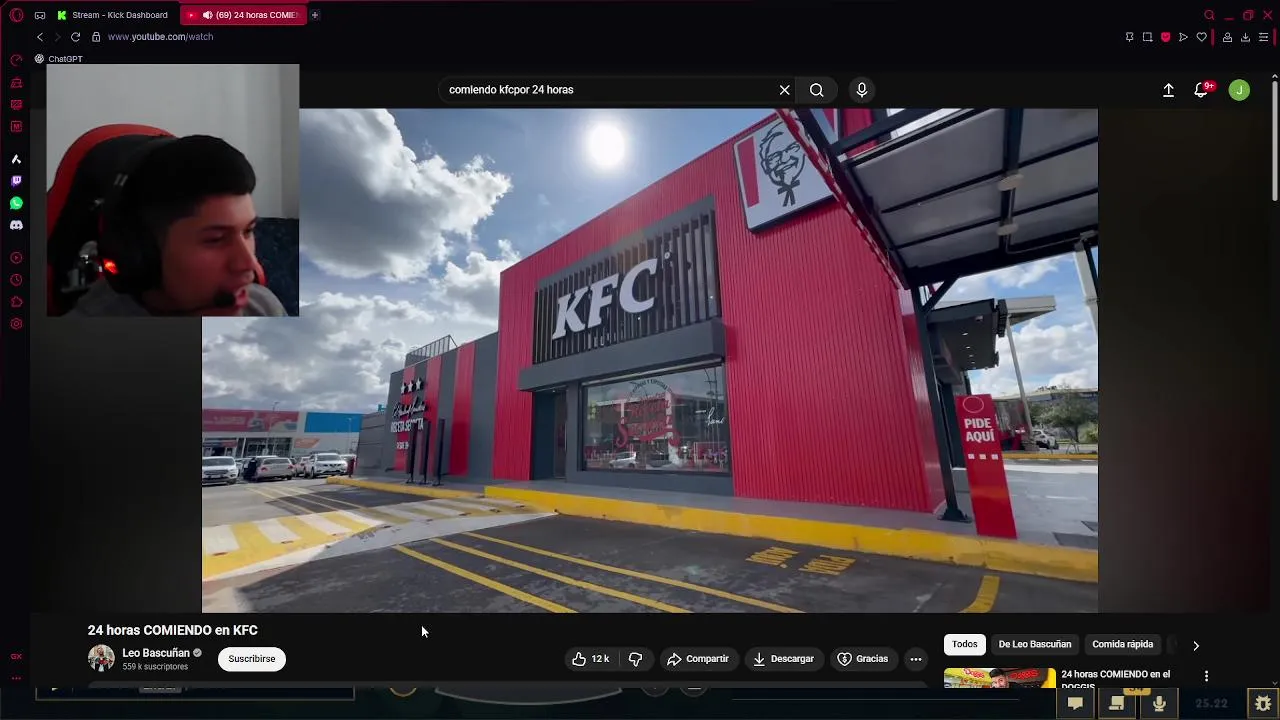Open the Player panel in sidebar

16,258
